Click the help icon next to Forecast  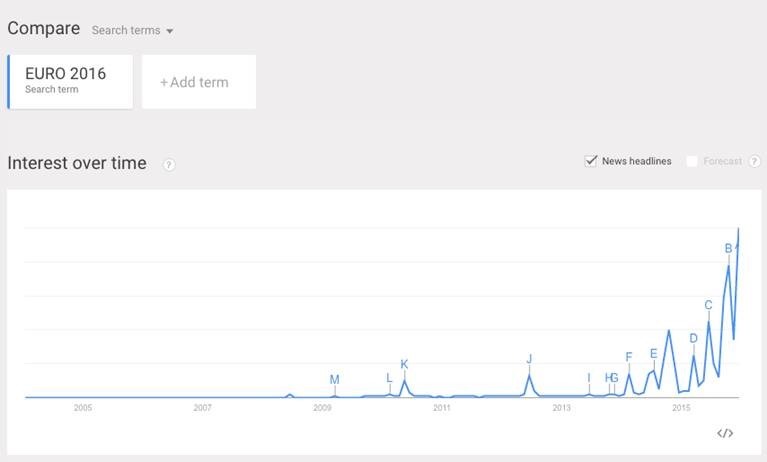(x=754, y=161)
